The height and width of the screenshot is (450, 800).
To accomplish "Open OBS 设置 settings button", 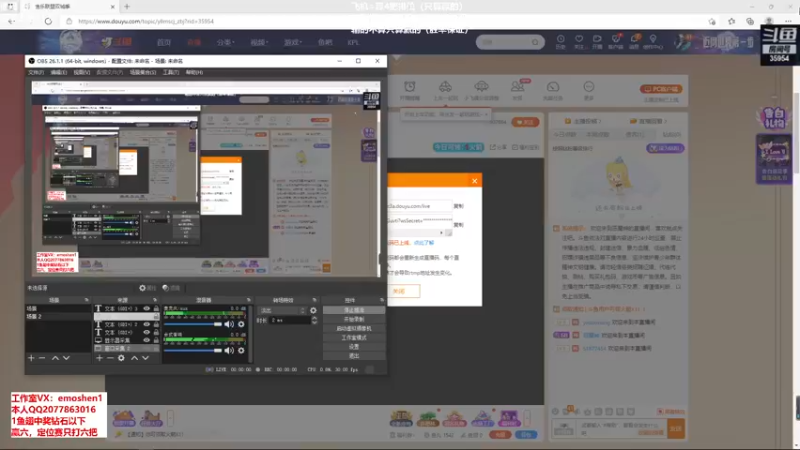I will coord(354,347).
